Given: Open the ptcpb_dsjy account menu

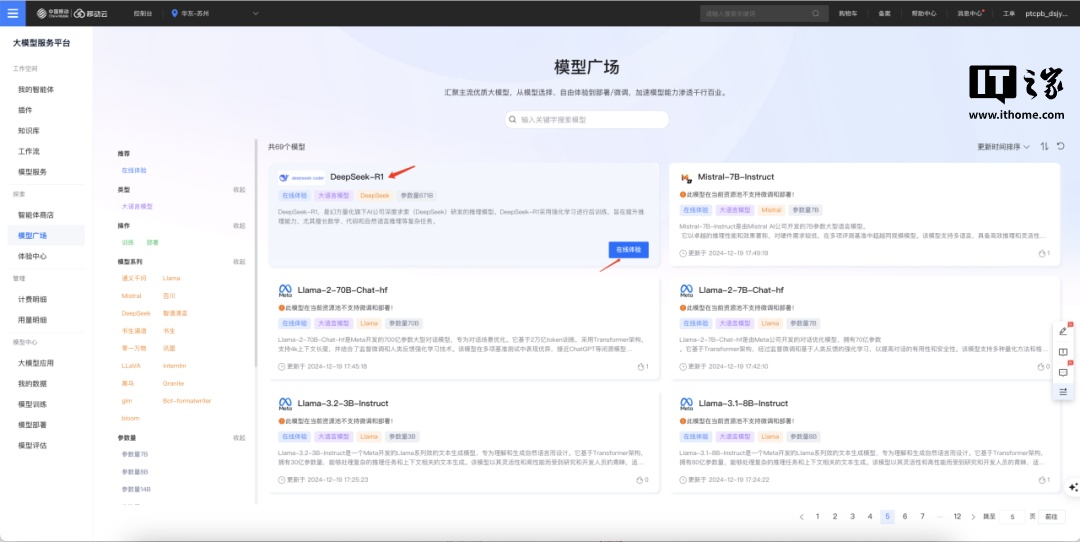Looking at the screenshot, I should (1046, 13).
